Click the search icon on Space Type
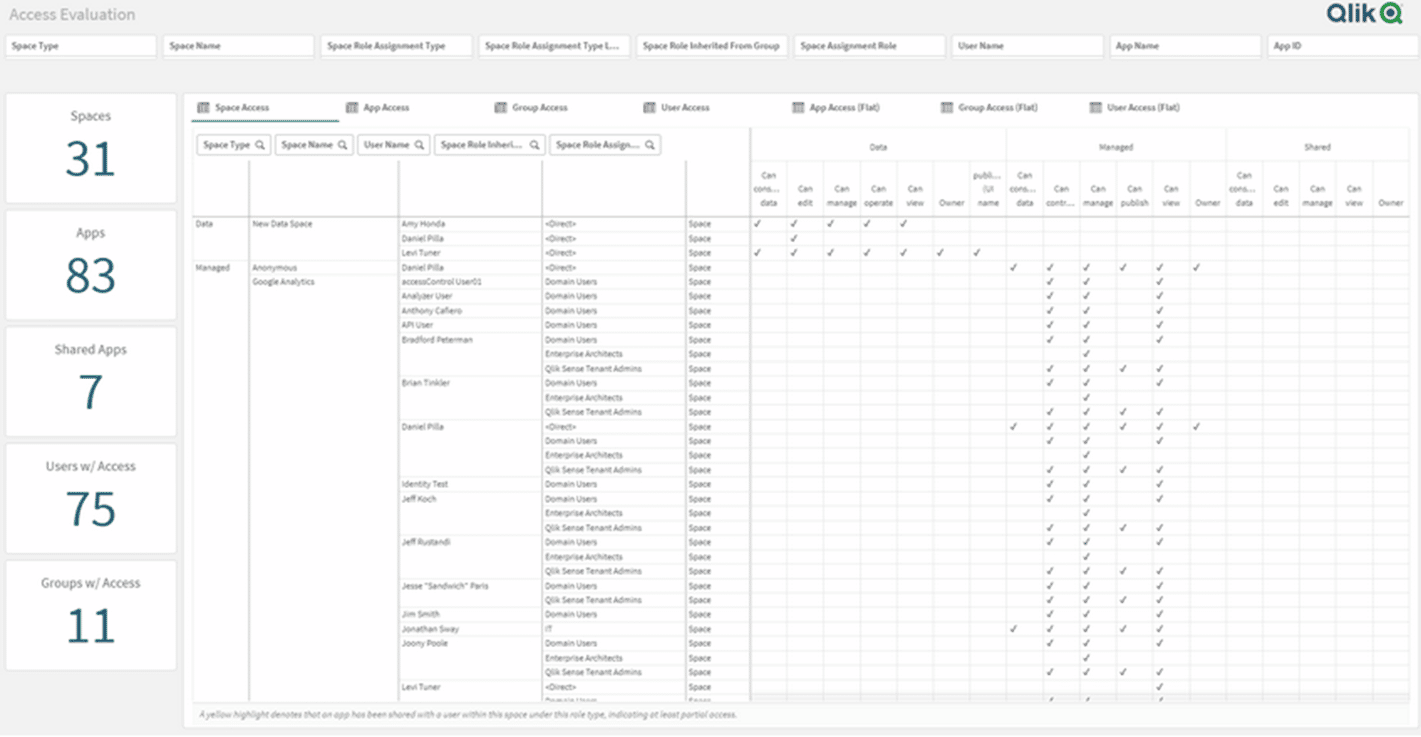 [260, 145]
